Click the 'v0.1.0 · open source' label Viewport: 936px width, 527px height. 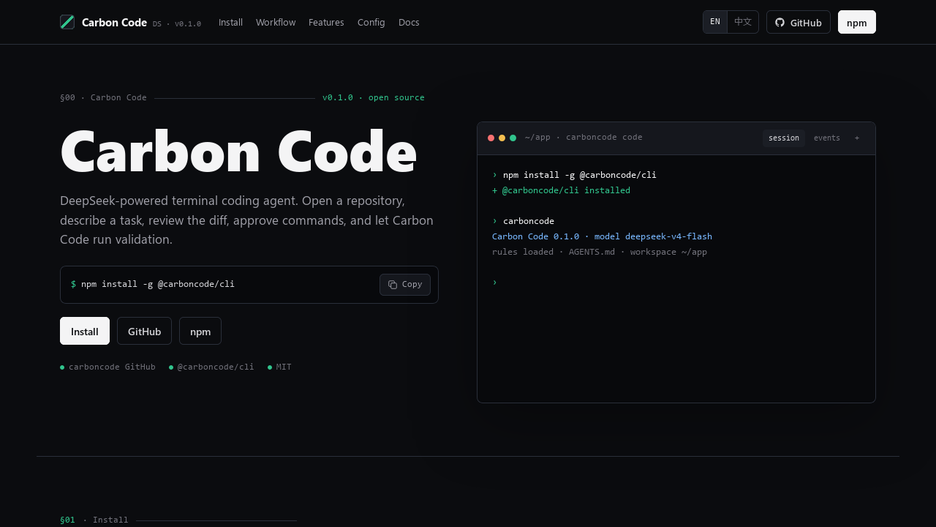(x=374, y=97)
